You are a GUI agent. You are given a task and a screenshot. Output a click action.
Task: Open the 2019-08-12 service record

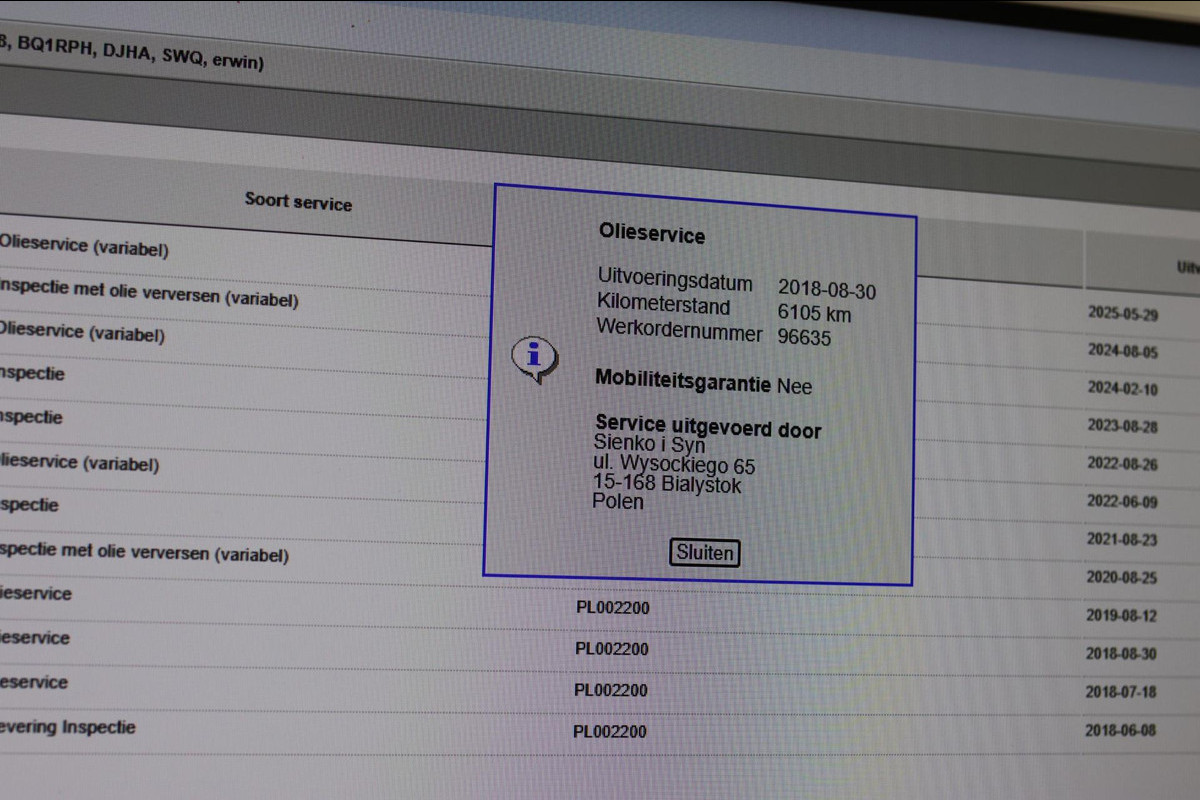click(1122, 616)
